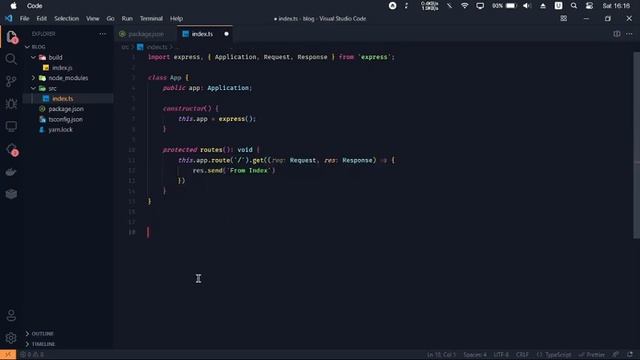
Task: Click the Ln, Col position in status bar
Action: click(441, 355)
